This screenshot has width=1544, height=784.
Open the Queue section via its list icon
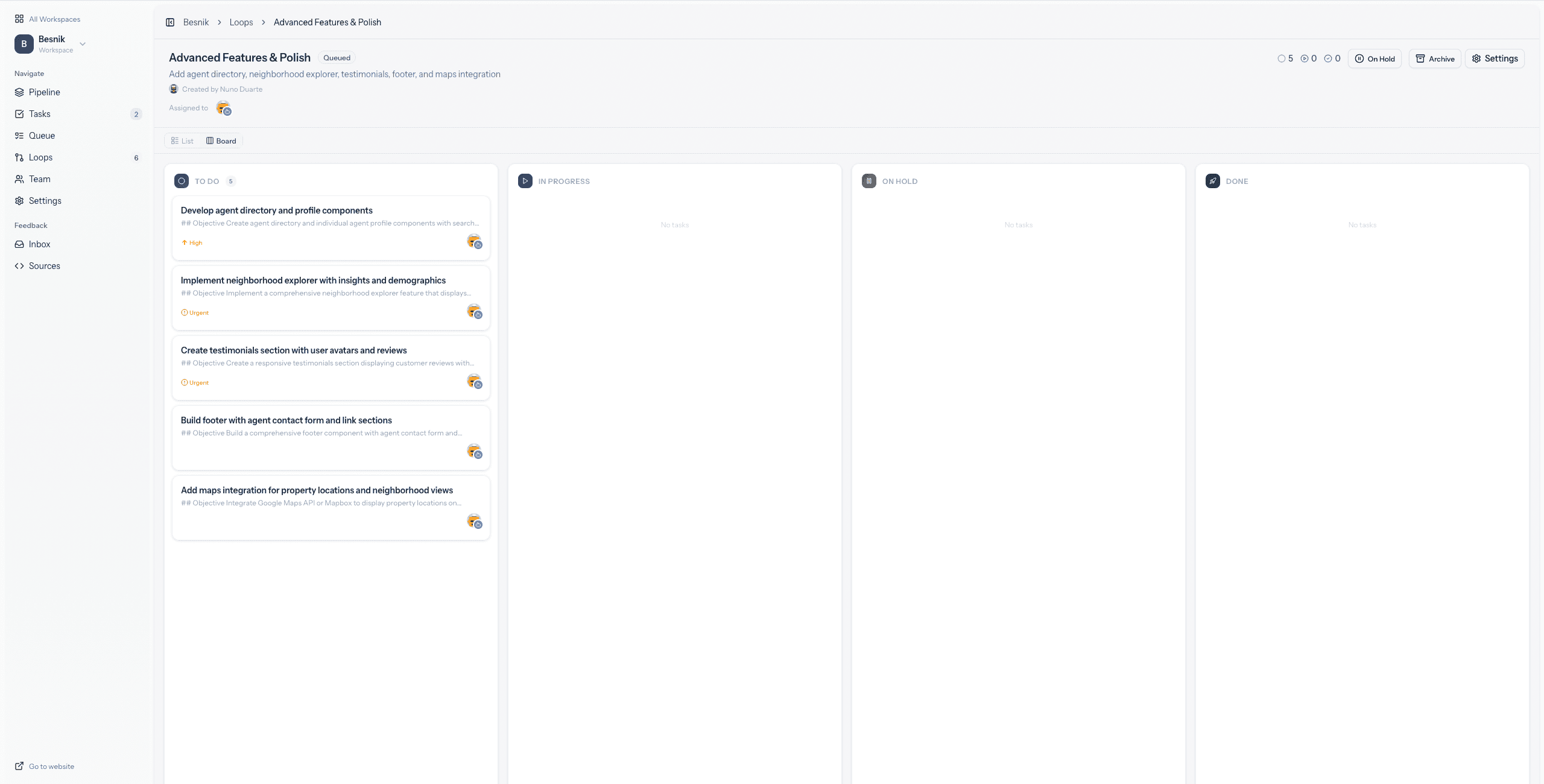pos(20,135)
